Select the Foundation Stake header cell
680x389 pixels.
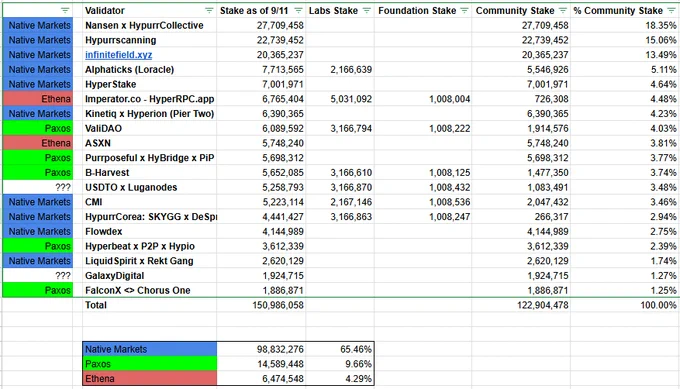[423, 10]
